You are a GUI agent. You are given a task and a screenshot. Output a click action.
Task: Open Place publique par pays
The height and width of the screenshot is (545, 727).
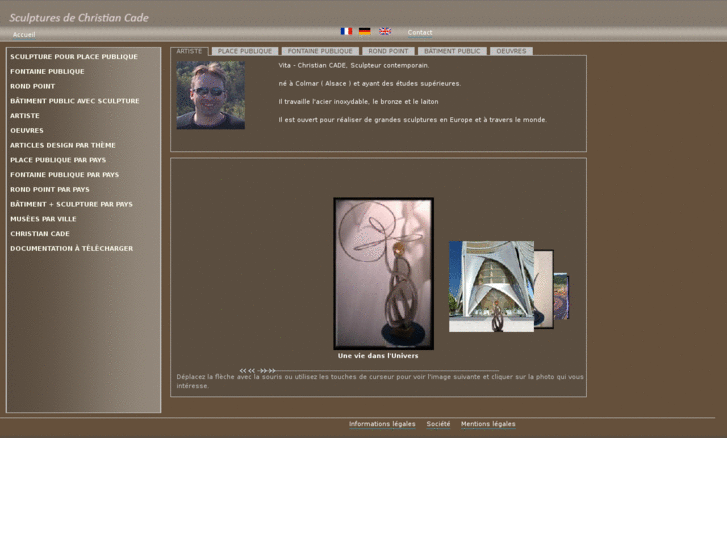click(58, 160)
